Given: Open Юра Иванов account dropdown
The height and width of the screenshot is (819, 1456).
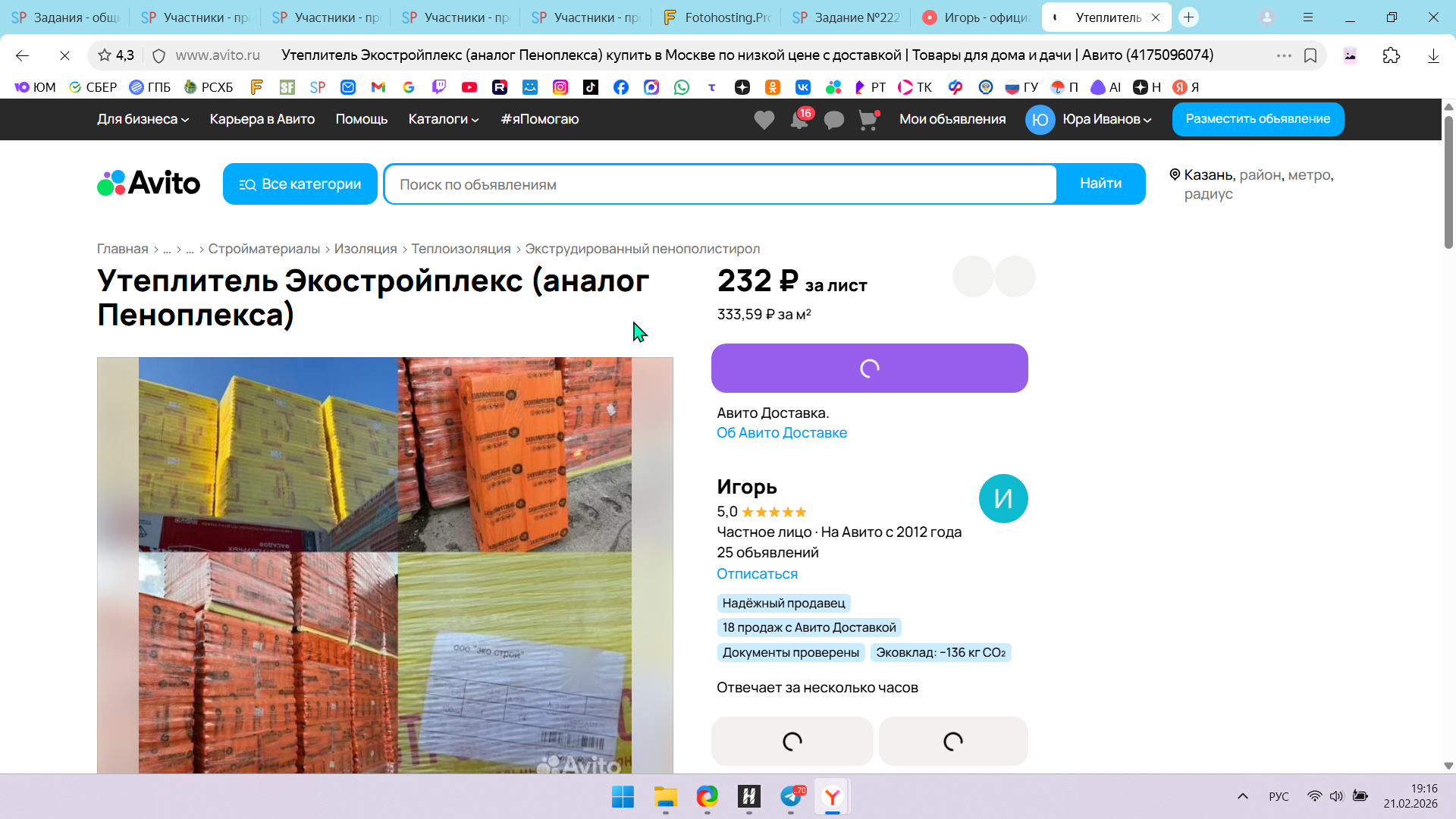Looking at the screenshot, I should coord(1106,119).
